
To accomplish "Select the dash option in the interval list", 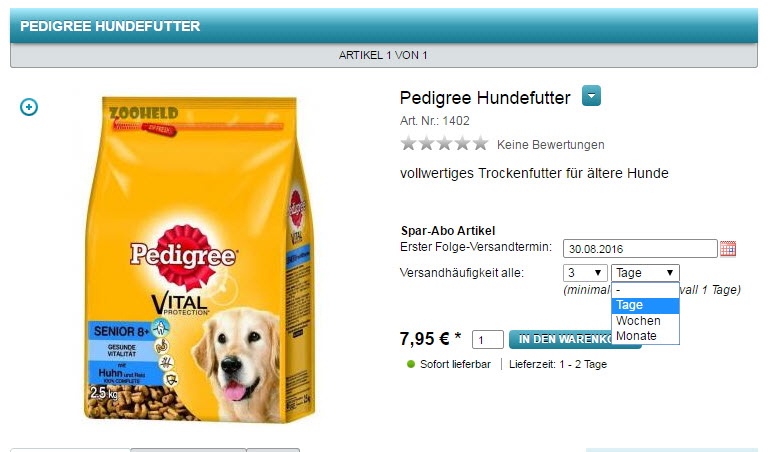I will (x=645, y=290).
